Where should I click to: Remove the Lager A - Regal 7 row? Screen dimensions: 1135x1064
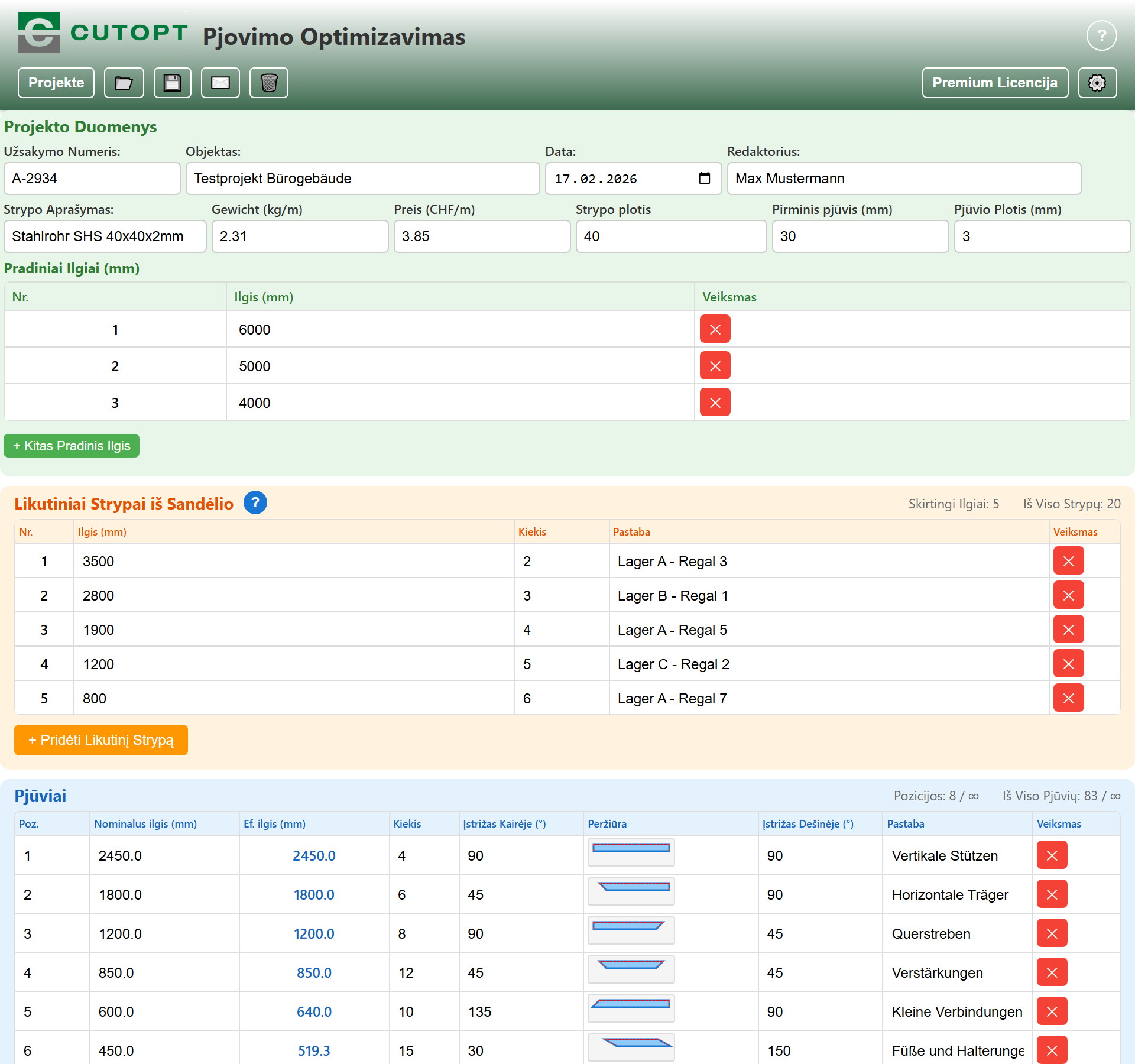pos(1068,698)
